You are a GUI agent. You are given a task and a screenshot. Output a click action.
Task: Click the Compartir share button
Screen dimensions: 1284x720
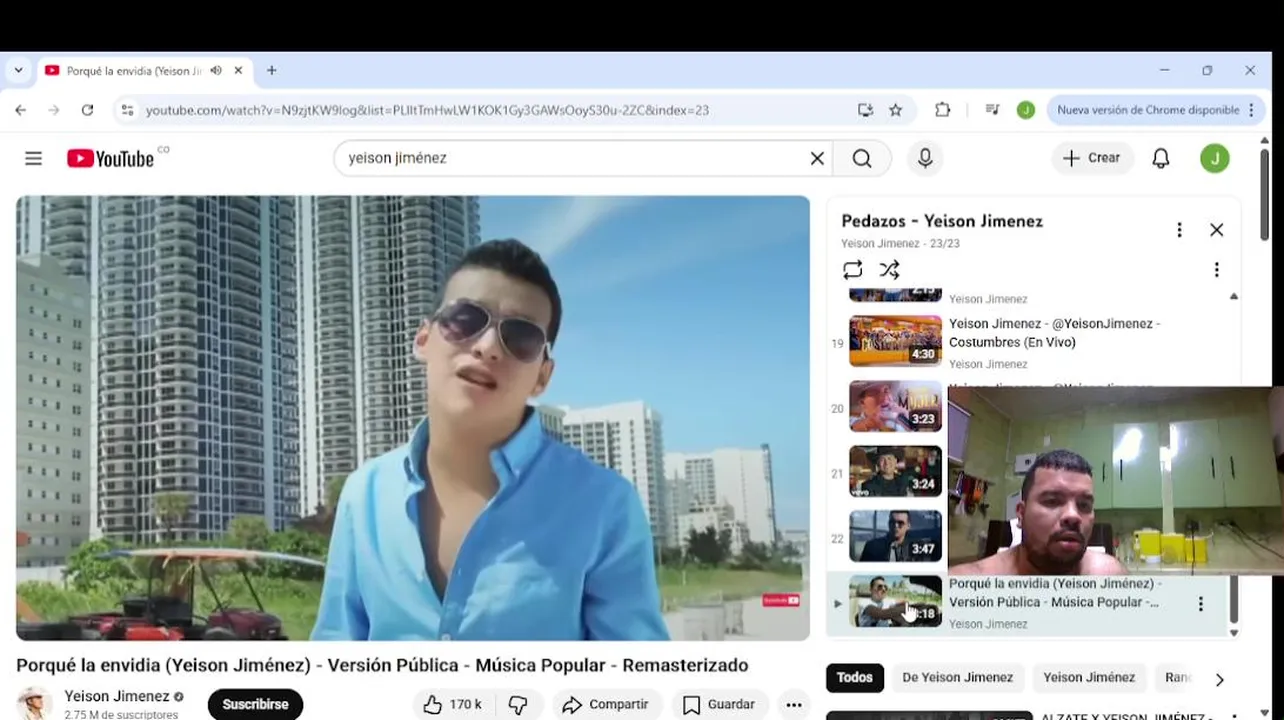[x=606, y=705]
